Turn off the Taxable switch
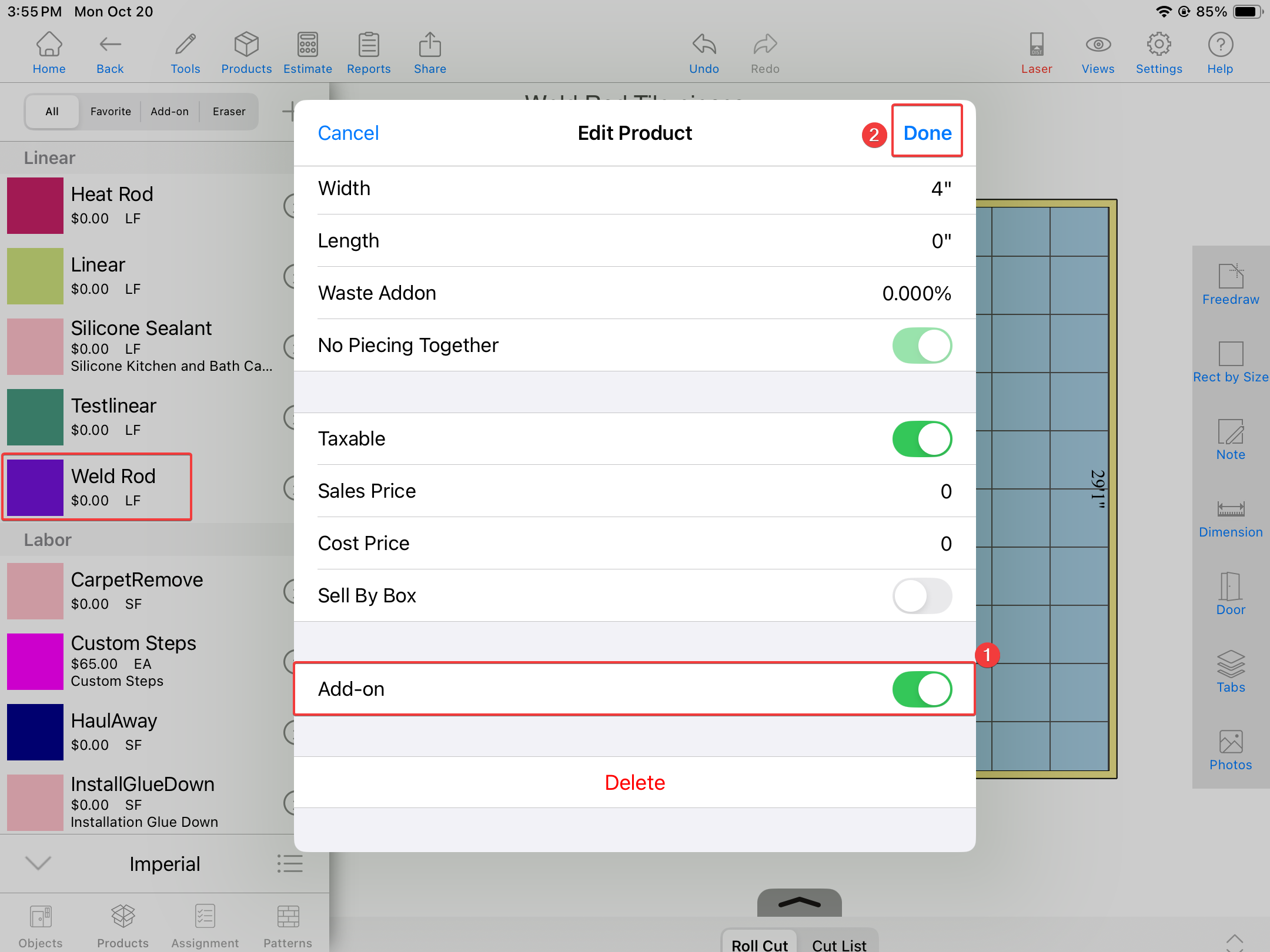 (x=922, y=439)
